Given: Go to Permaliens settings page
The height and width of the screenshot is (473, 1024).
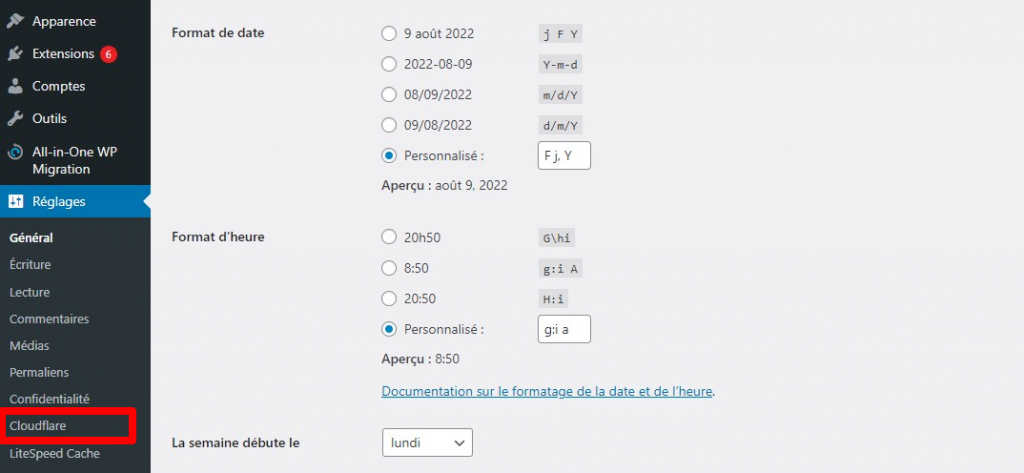Looking at the screenshot, I should tap(39, 372).
